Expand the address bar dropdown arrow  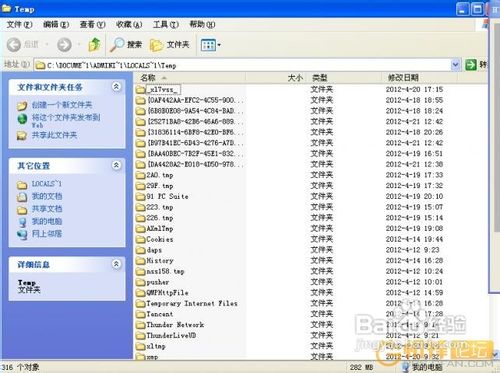[x=455, y=65]
